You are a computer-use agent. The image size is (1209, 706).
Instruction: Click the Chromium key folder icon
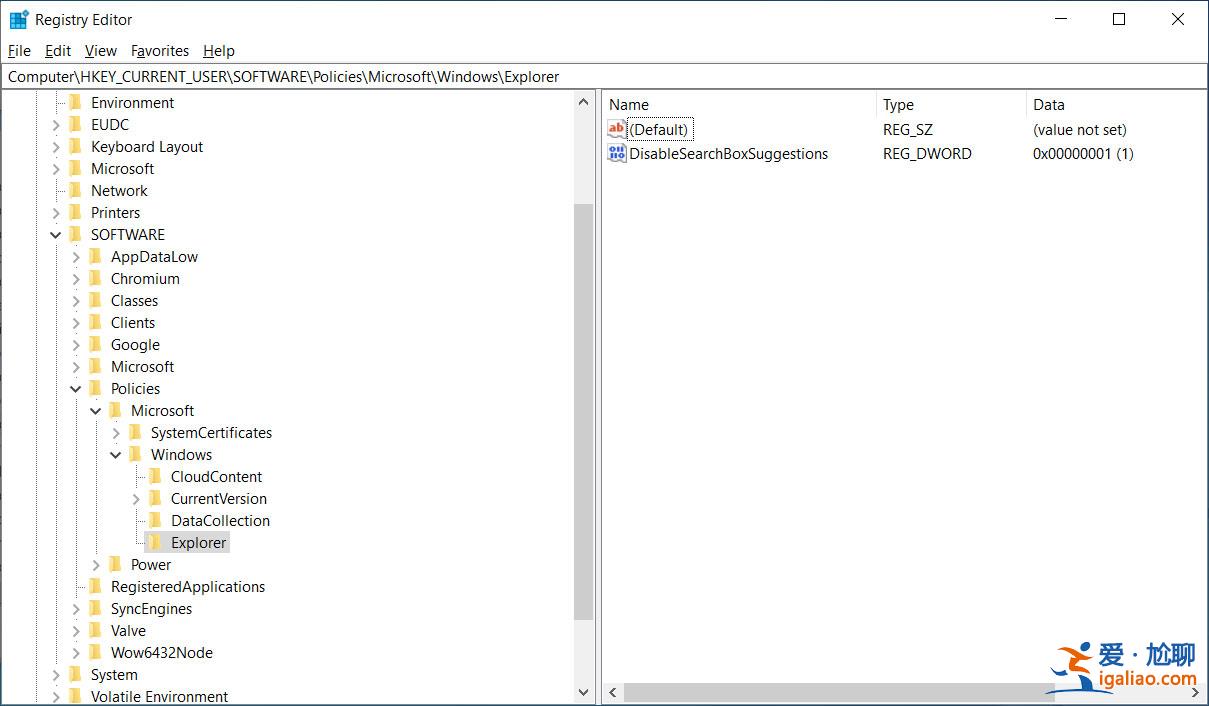coord(95,279)
